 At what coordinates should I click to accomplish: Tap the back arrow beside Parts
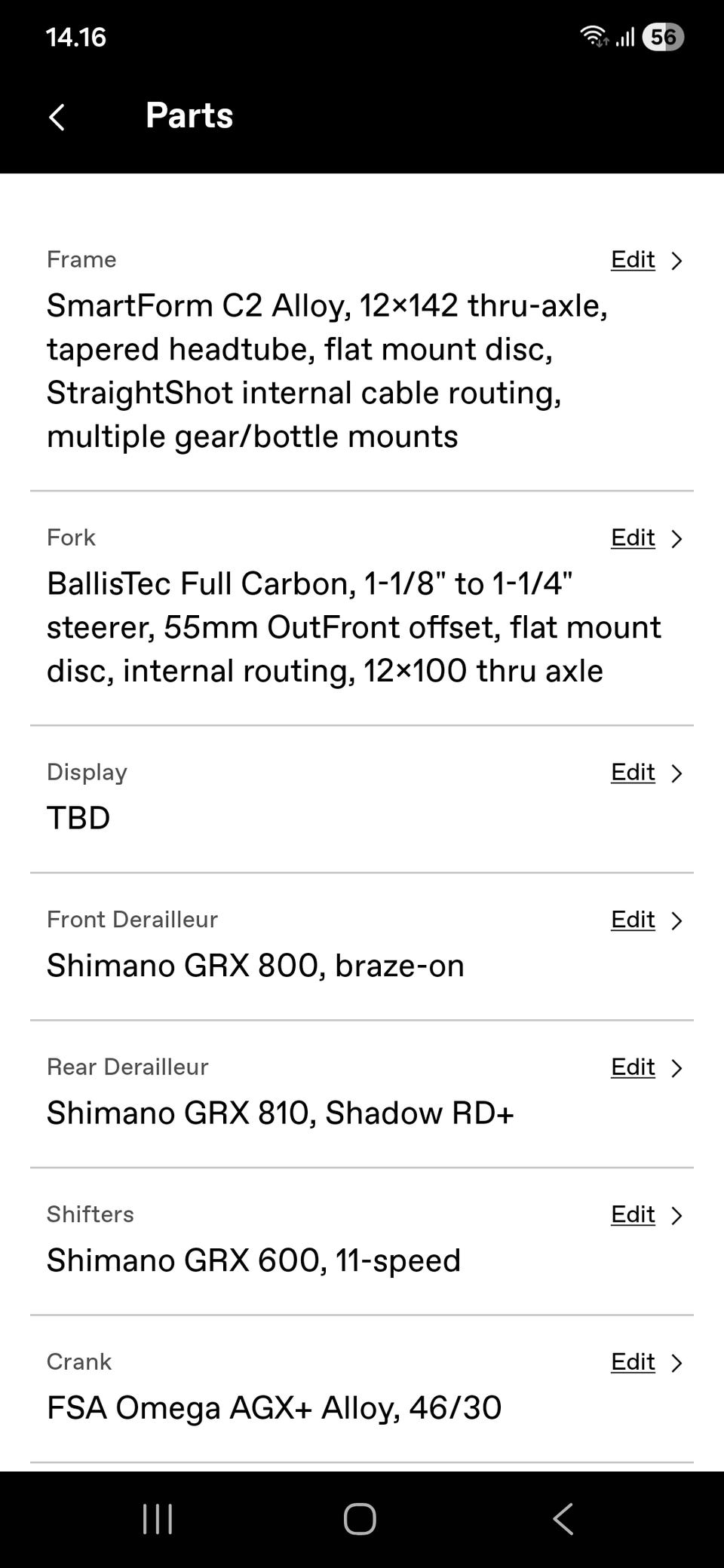pos(57,117)
